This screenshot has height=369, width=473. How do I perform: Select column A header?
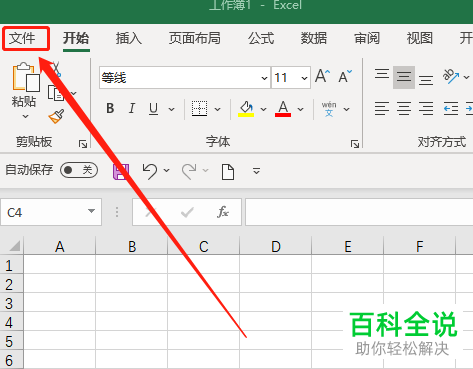(60, 246)
